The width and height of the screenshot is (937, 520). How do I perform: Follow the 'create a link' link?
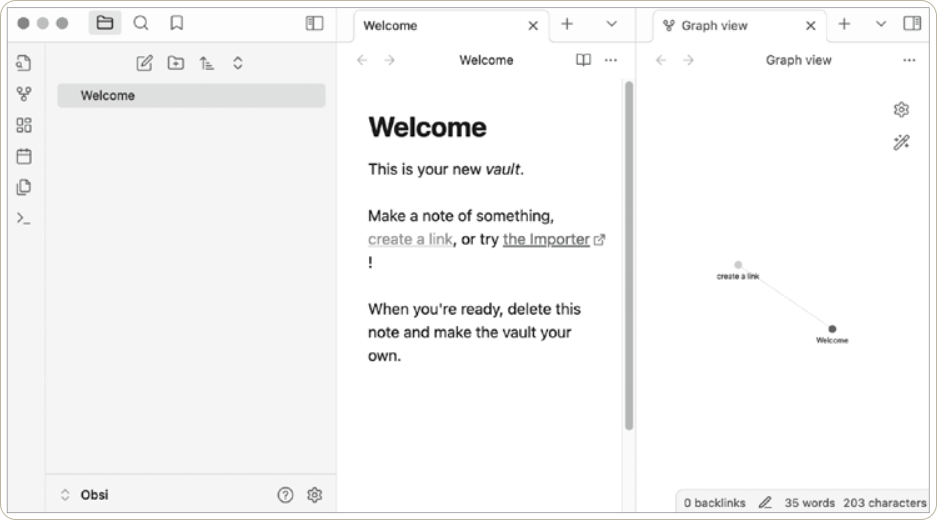(x=410, y=240)
